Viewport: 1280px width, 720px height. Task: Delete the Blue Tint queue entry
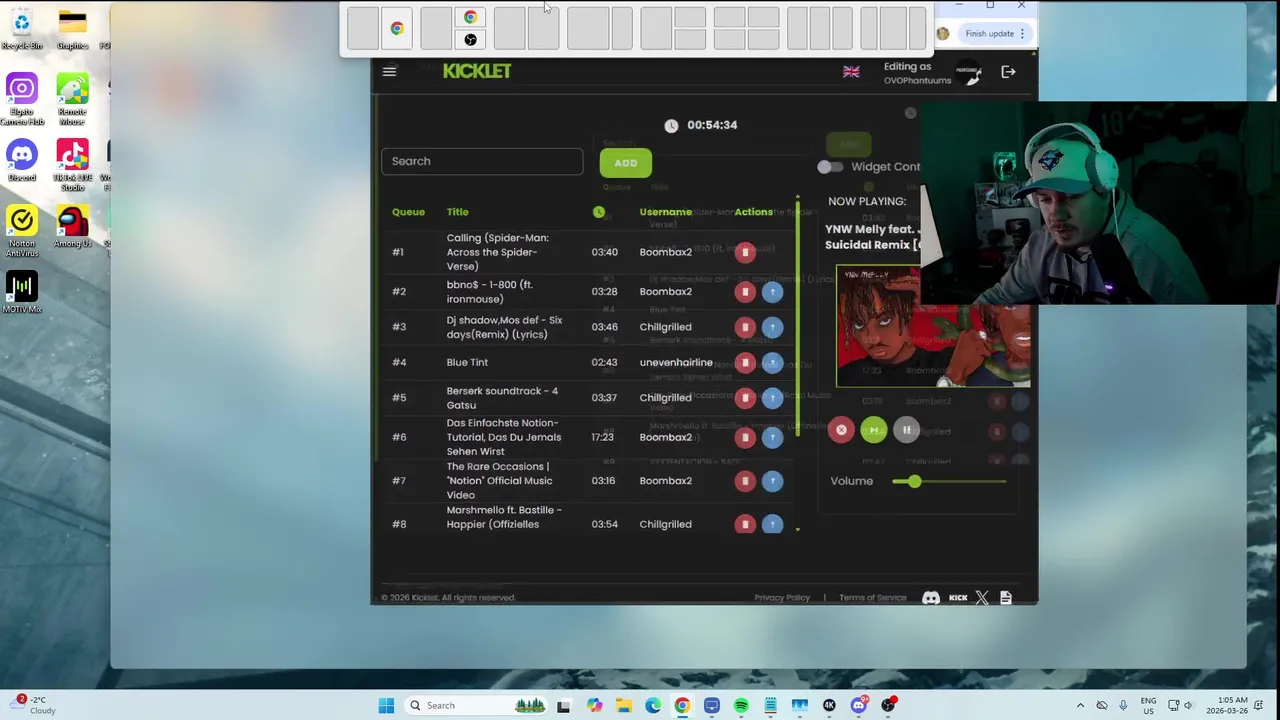tap(745, 363)
